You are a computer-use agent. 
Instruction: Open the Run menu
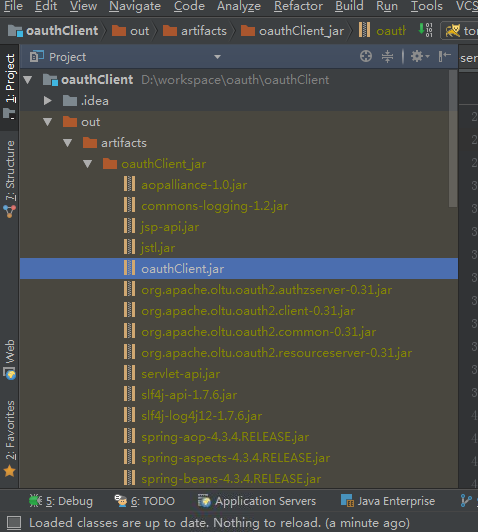[387, 6]
